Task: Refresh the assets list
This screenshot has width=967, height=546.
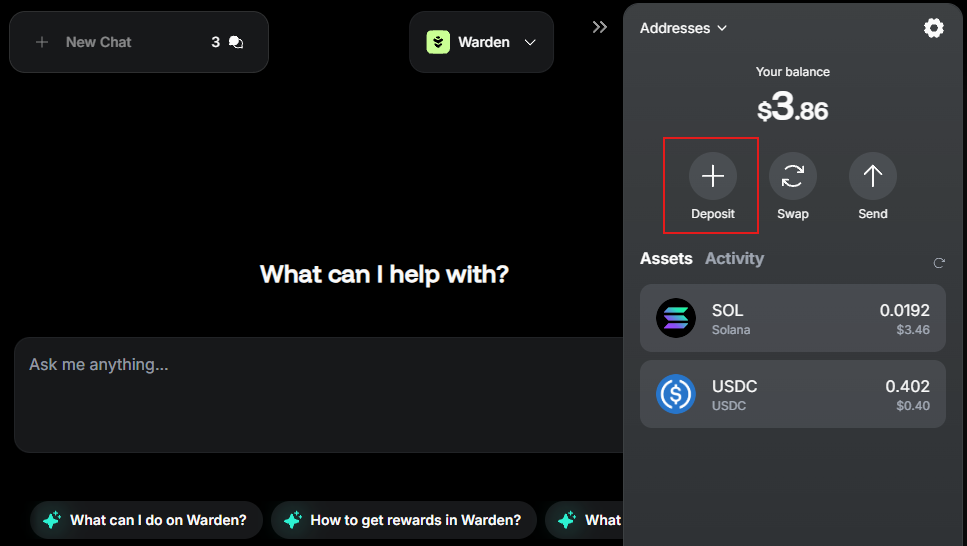Action: [939, 263]
